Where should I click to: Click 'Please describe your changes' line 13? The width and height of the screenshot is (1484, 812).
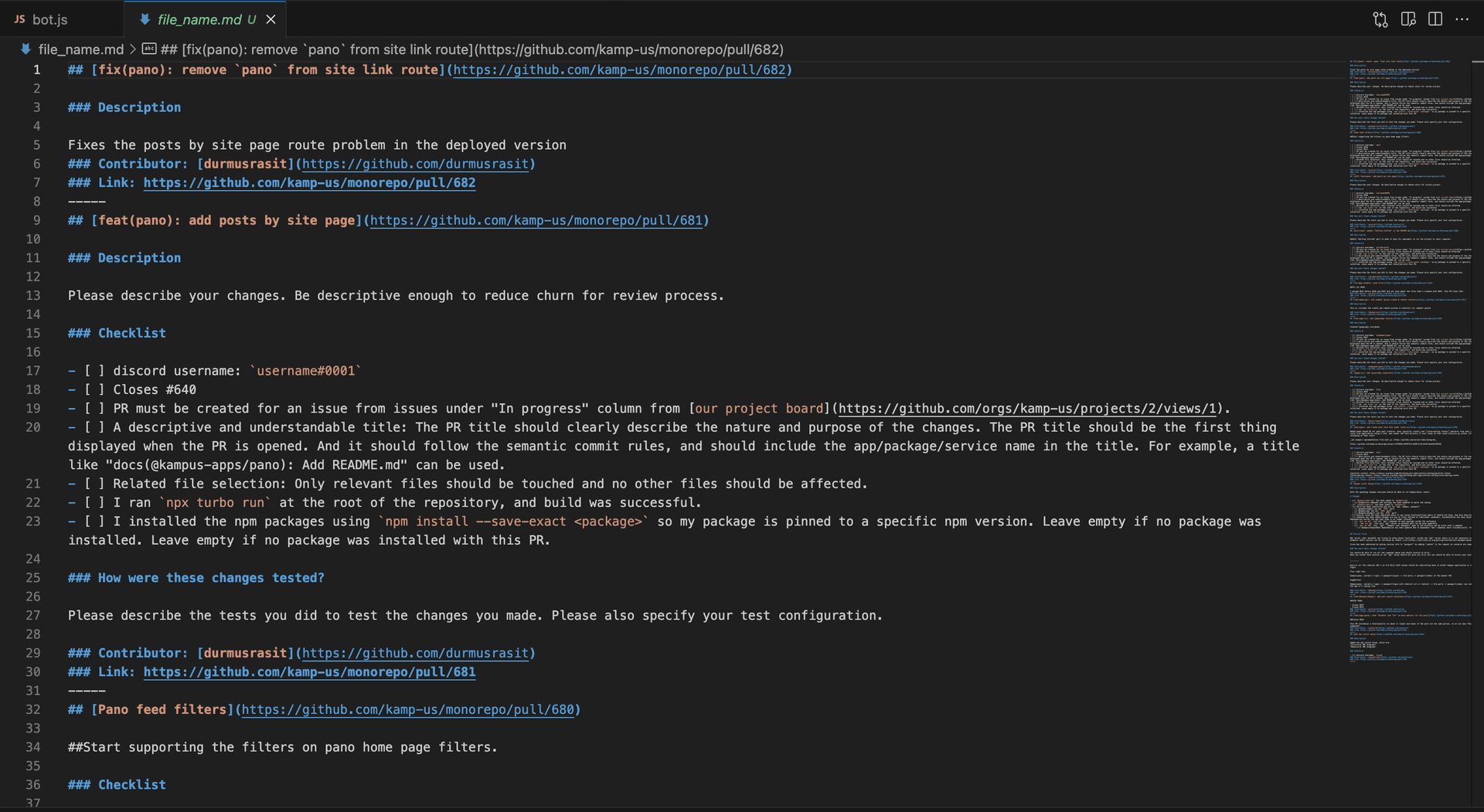pyautogui.click(x=396, y=296)
